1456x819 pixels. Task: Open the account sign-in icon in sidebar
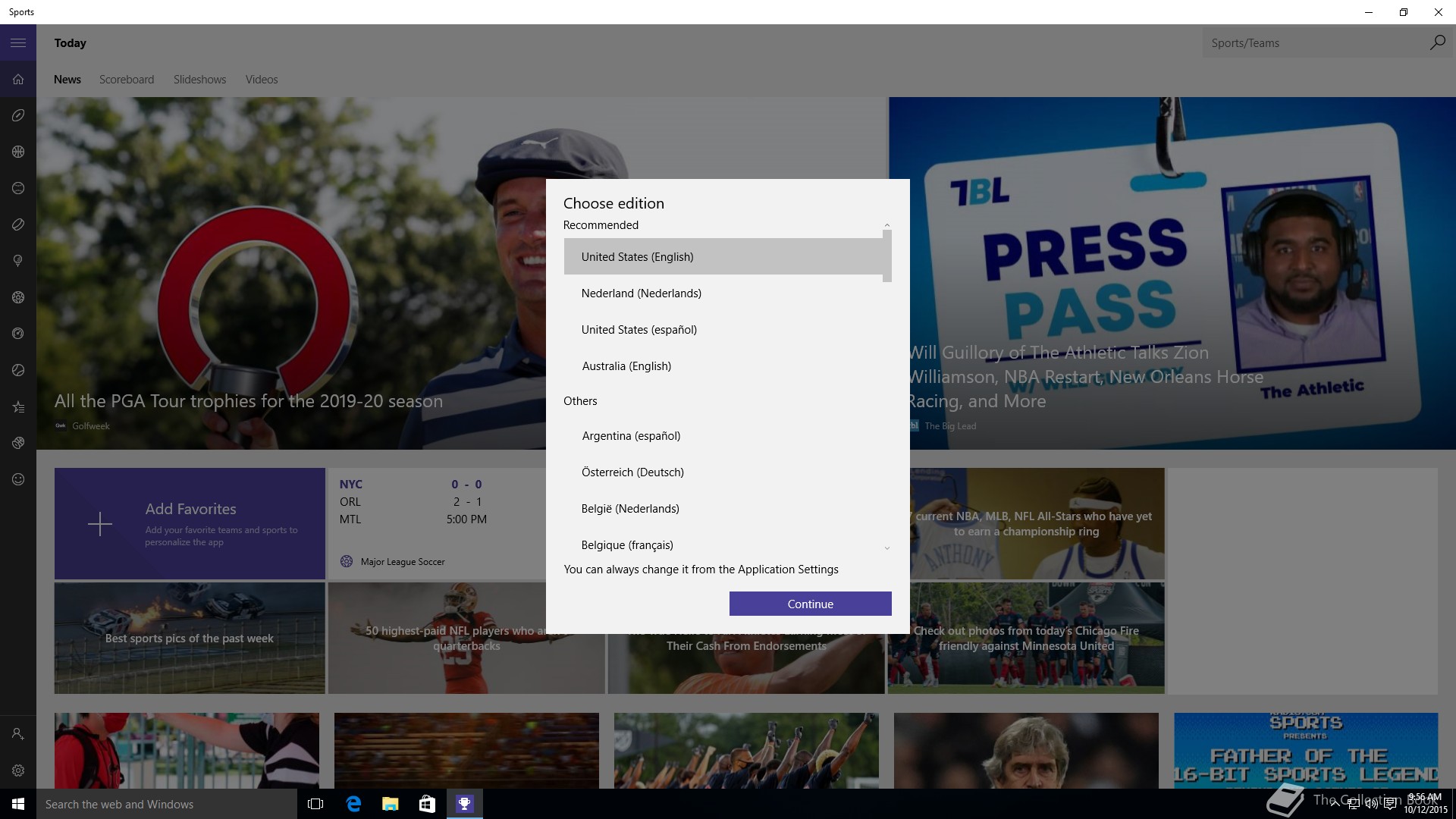pos(18,734)
